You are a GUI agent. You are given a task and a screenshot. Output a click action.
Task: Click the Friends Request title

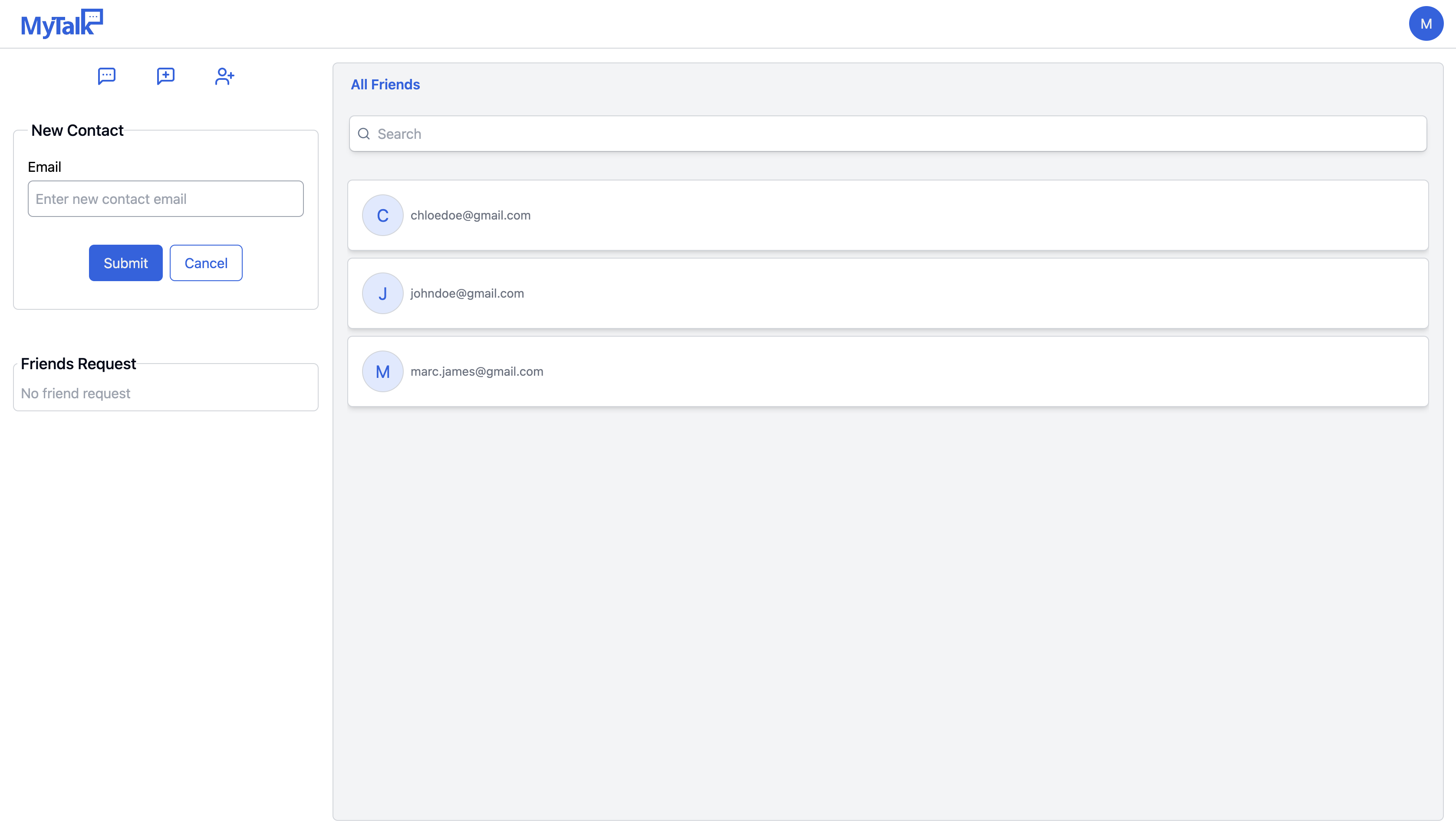79,364
